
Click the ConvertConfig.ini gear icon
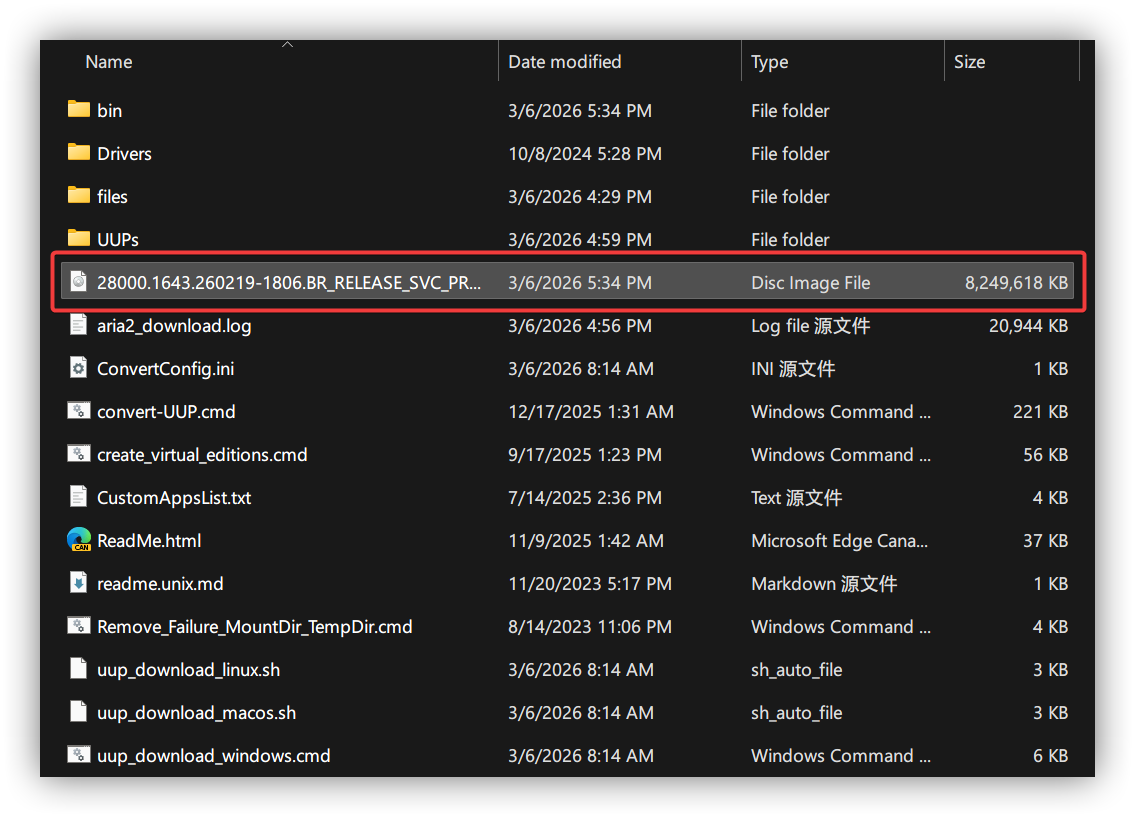[79, 369]
